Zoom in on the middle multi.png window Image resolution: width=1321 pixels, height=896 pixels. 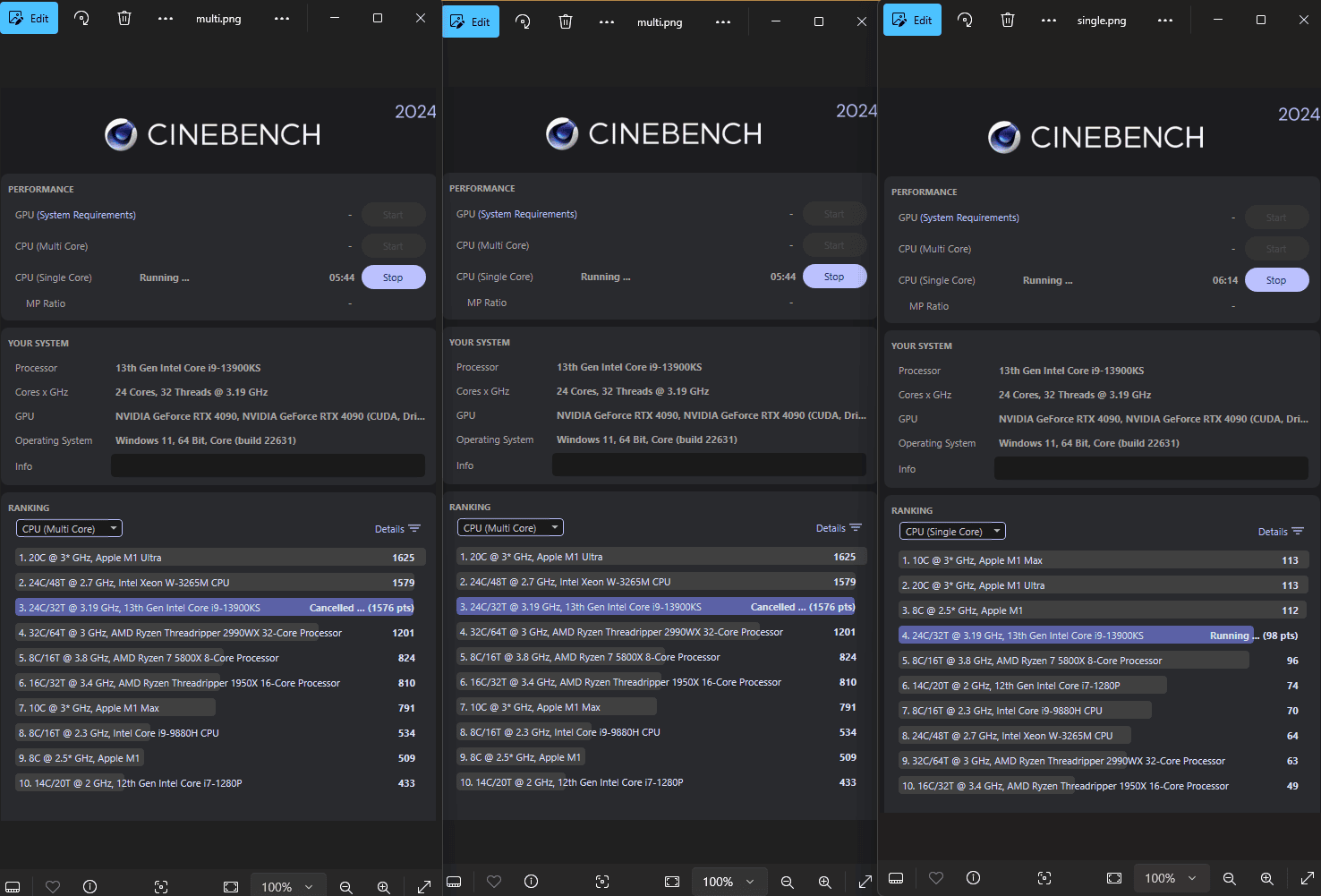coord(824,882)
